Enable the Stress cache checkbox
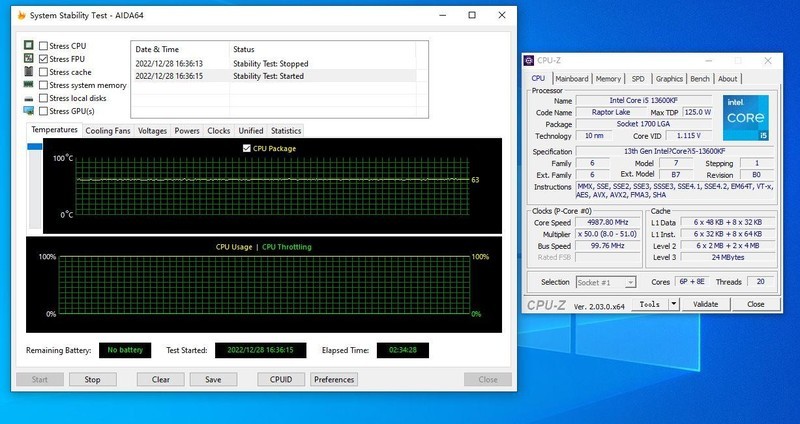800x424 pixels. click(44, 72)
